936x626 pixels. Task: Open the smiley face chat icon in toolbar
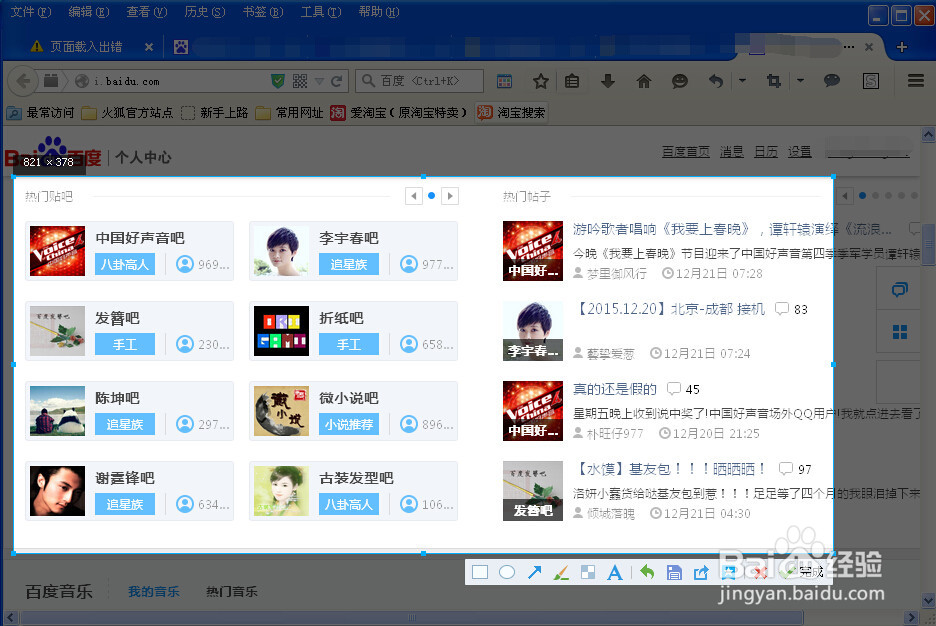click(x=679, y=81)
